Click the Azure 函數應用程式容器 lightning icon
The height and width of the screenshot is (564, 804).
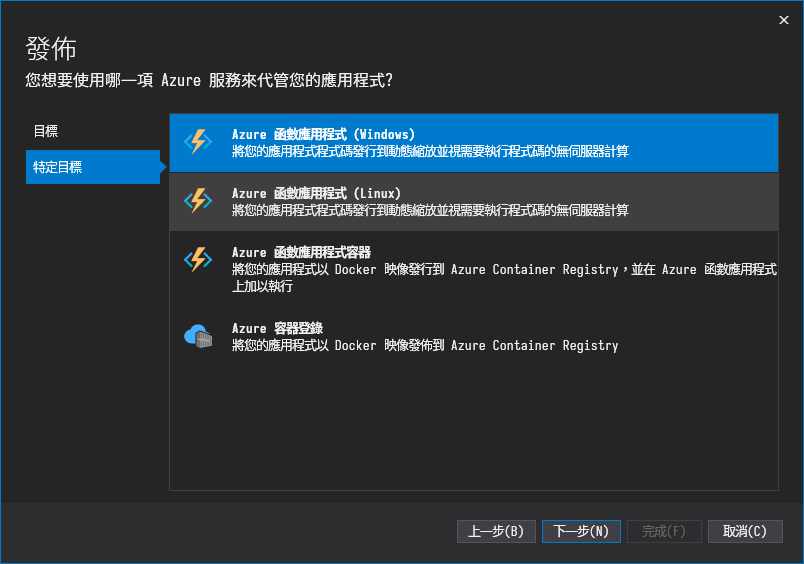pos(198,259)
